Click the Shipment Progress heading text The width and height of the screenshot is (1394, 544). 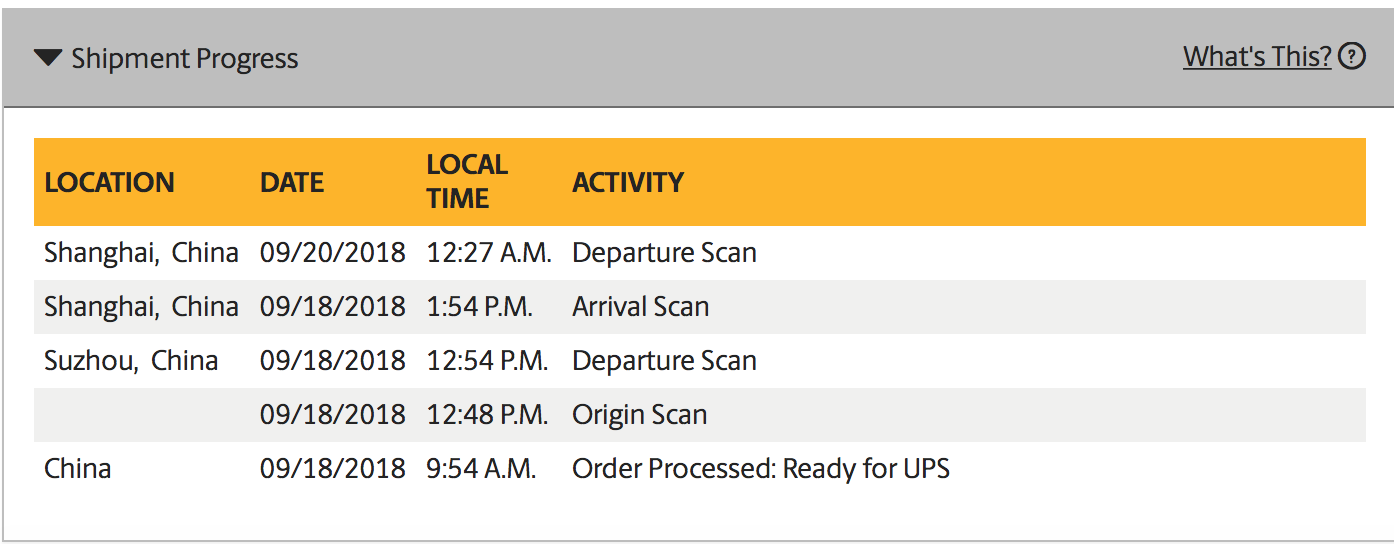click(x=185, y=59)
